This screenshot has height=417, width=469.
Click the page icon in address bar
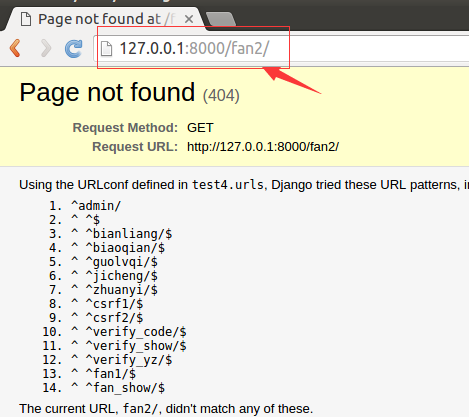[106, 49]
